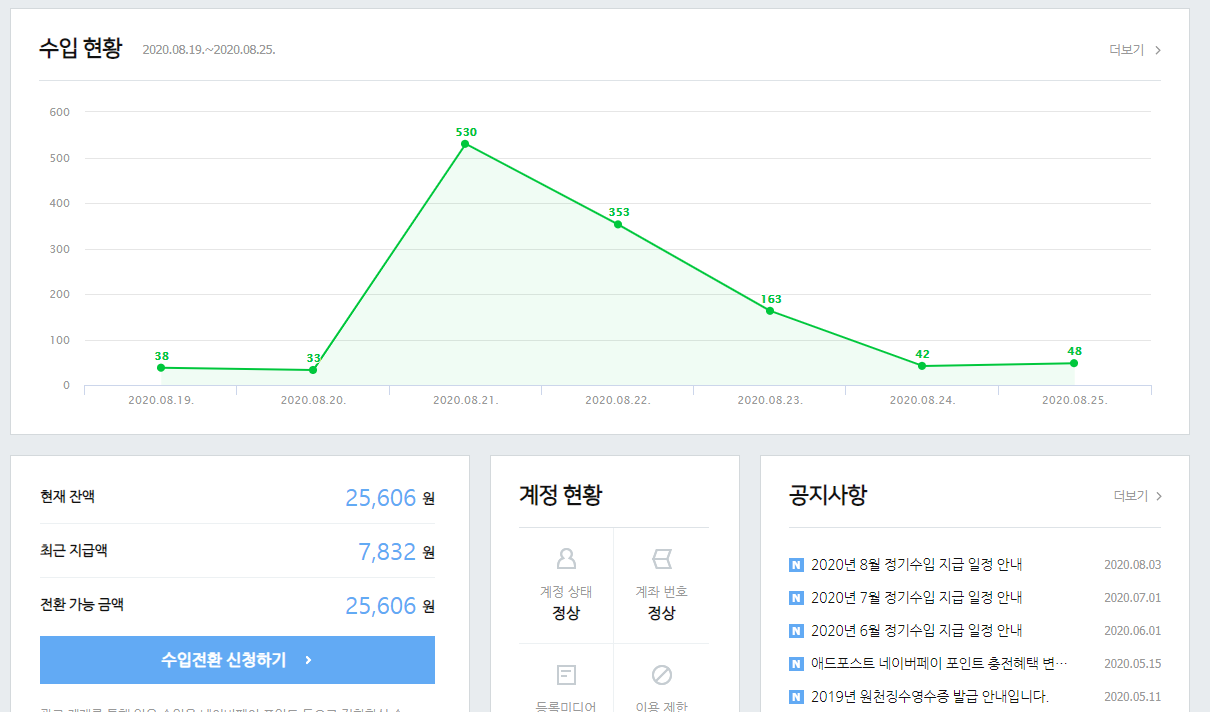Click 계정 상태 status 정상
The width and height of the screenshot is (1210, 712).
[x=566, y=613]
